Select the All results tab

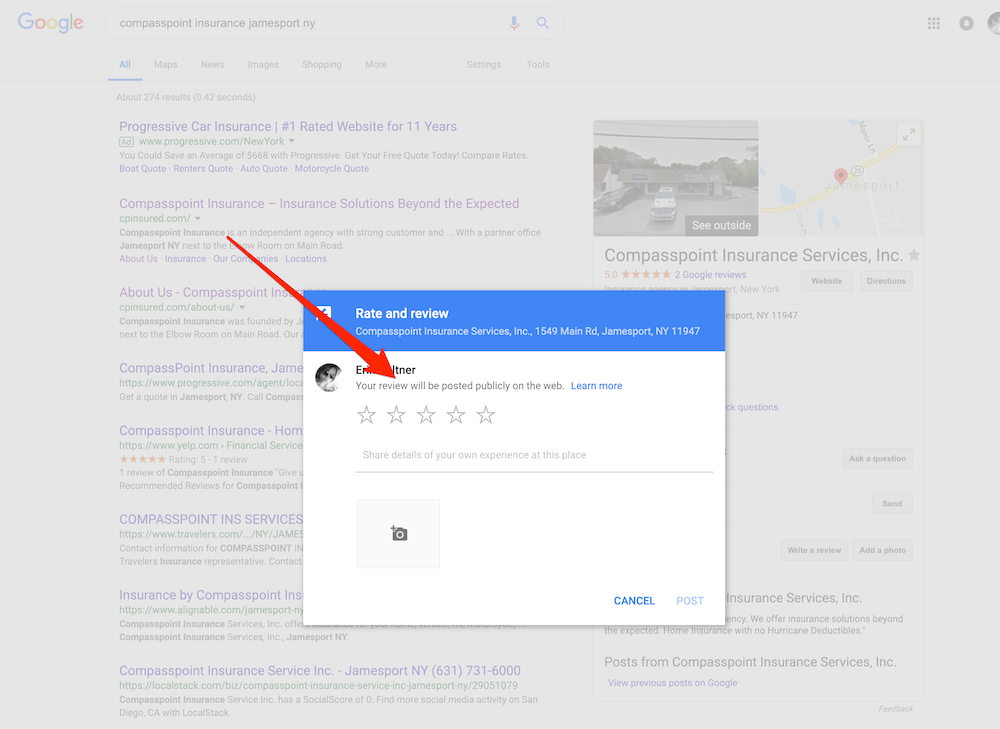click(125, 64)
